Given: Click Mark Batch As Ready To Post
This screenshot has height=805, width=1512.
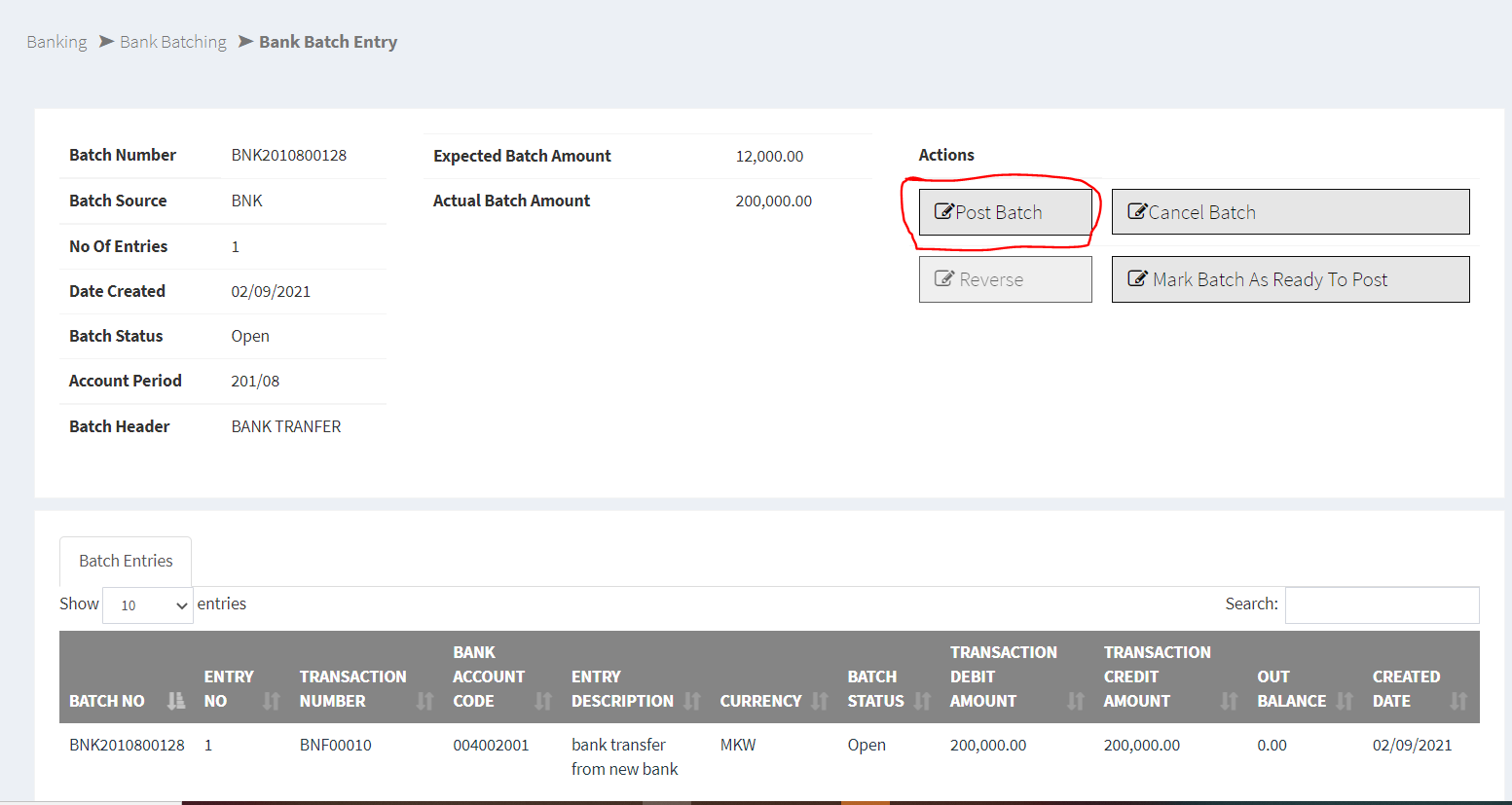Looking at the screenshot, I should (x=1290, y=279).
